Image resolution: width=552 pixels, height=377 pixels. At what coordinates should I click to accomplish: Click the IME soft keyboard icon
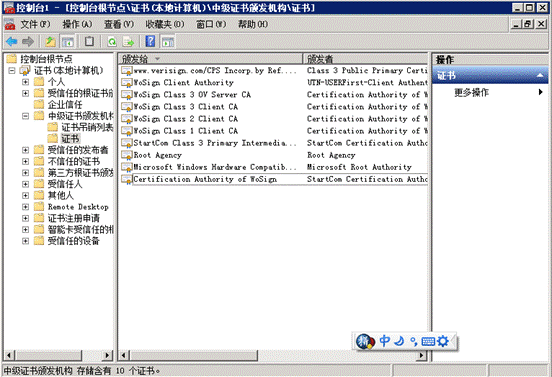coord(428,341)
